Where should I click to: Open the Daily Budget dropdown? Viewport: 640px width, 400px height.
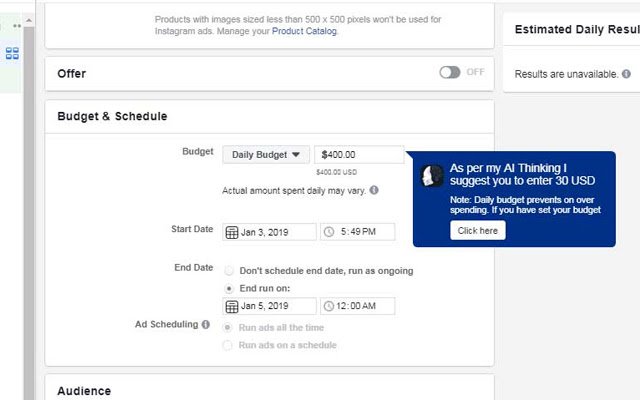tap(266, 155)
